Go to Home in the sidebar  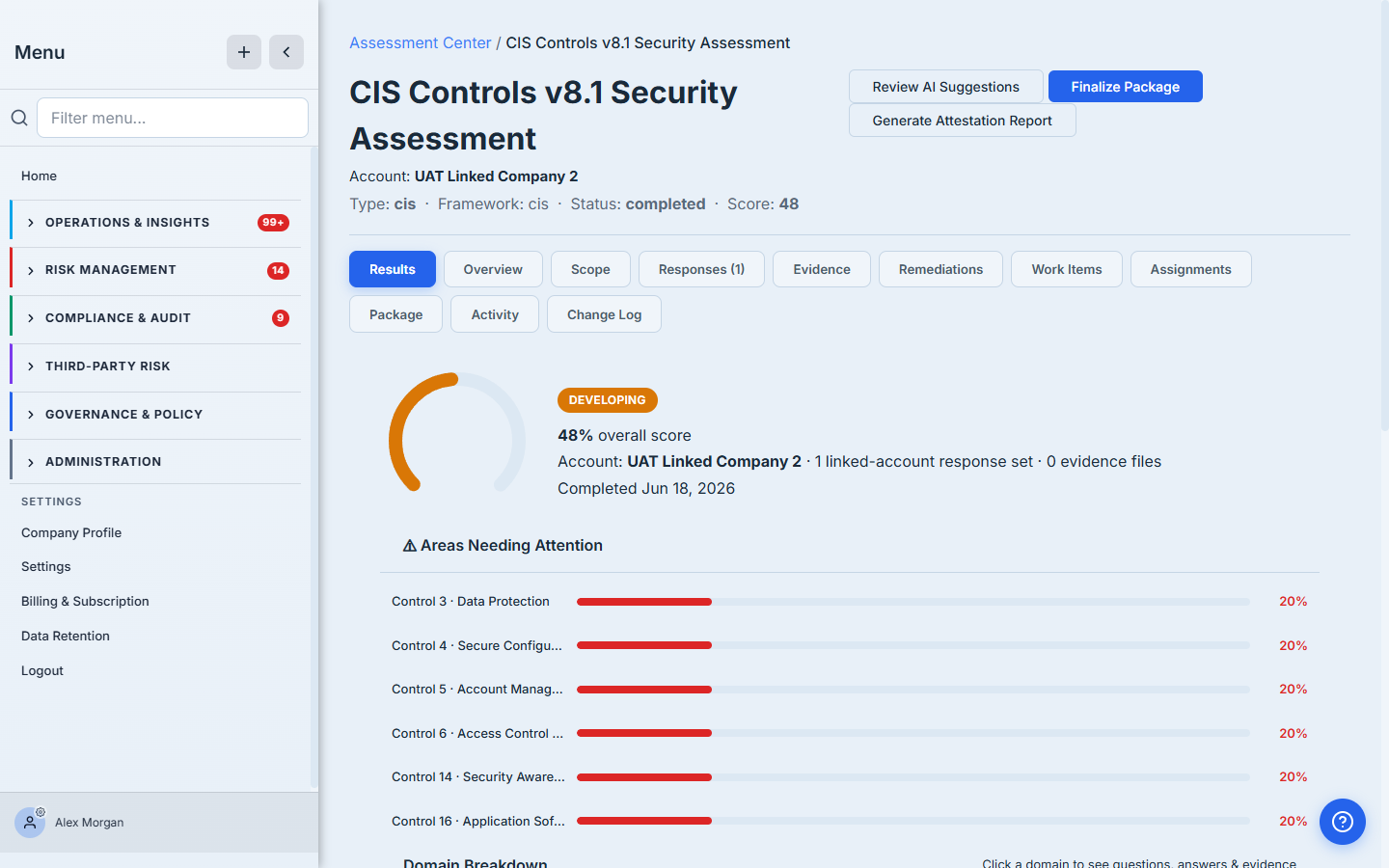39,176
